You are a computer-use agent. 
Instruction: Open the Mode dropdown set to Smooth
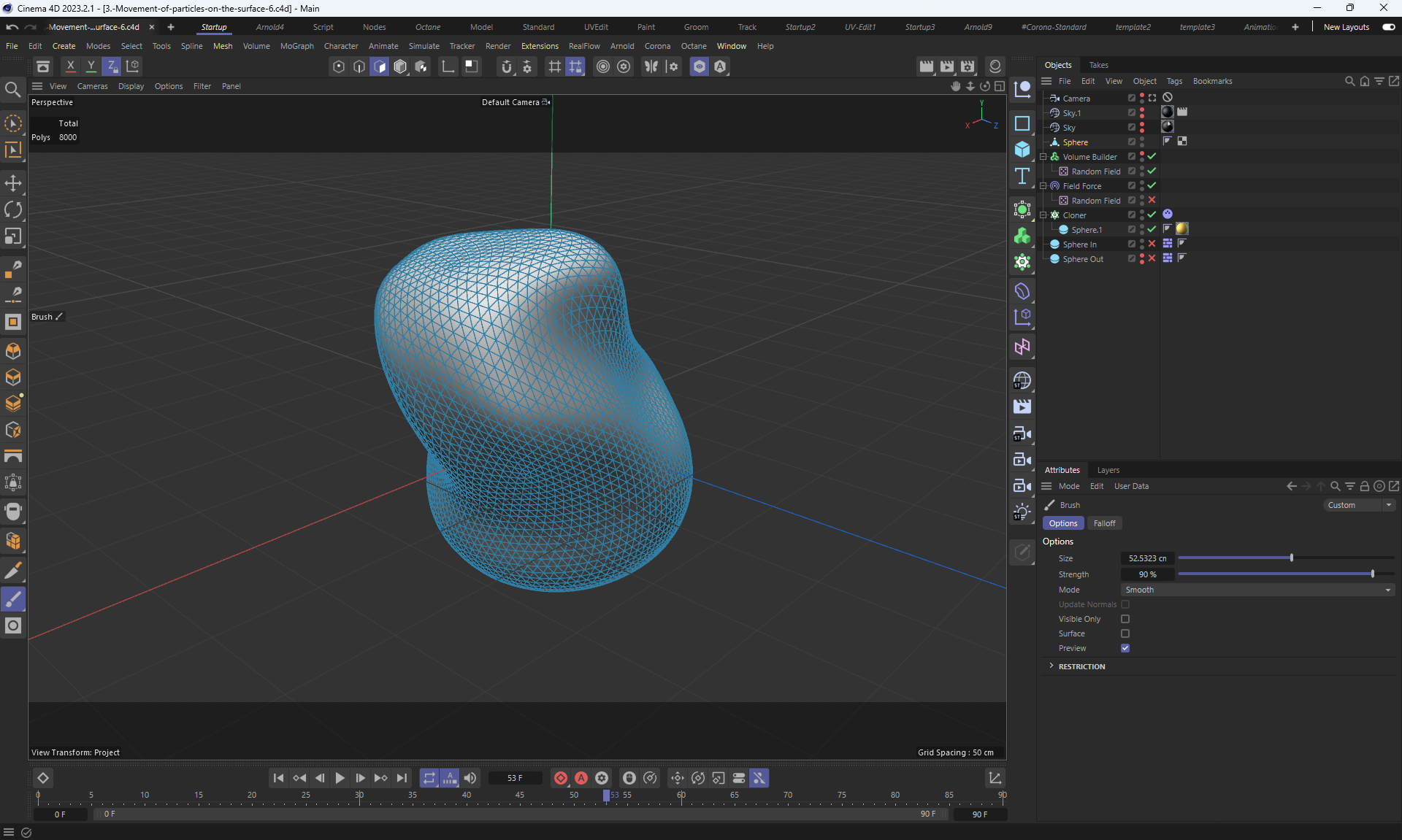click(x=1257, y=590)
